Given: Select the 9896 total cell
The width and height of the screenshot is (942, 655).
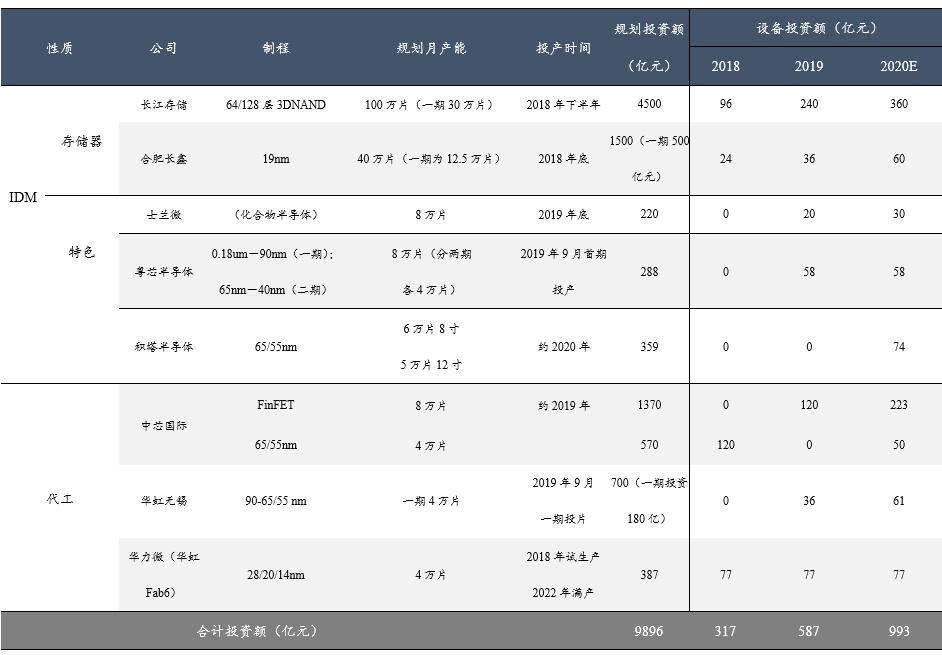Looking at the screenshot, I should [x=649, y=631].
